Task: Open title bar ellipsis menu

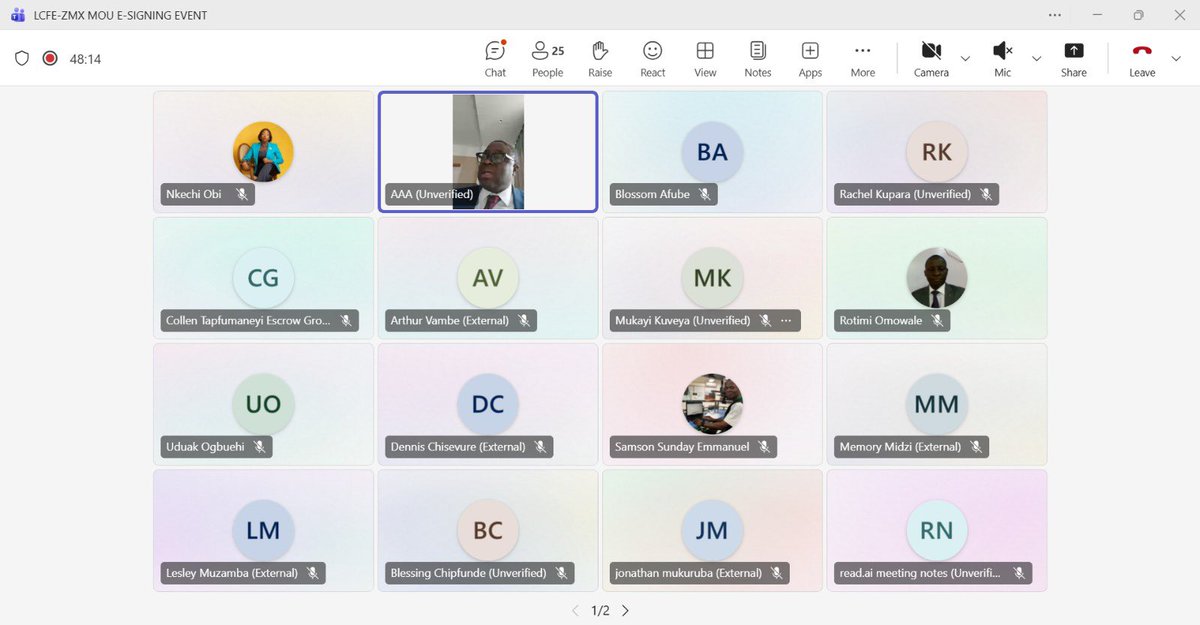Action: coord(1055,15)
